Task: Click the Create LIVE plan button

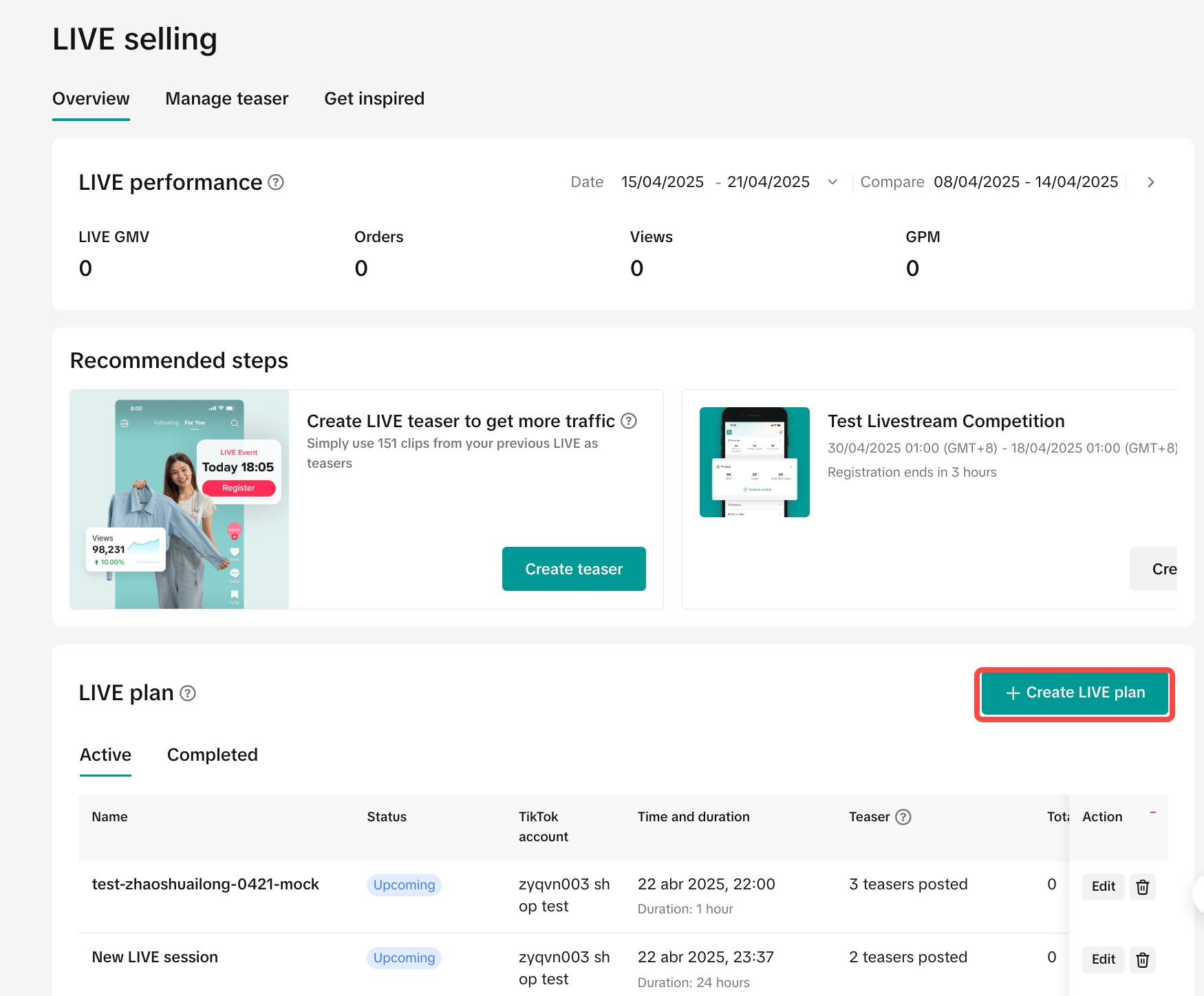Action: [1074, 693]
